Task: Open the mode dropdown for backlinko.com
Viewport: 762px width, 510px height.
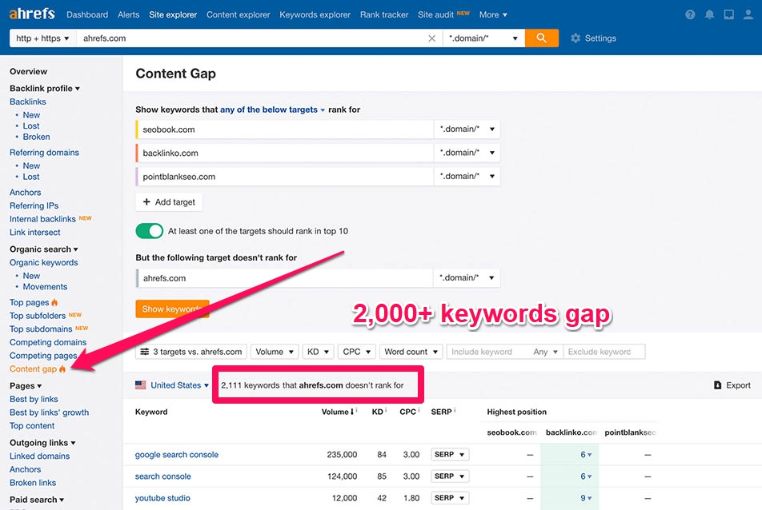Action: pos(467,153)
